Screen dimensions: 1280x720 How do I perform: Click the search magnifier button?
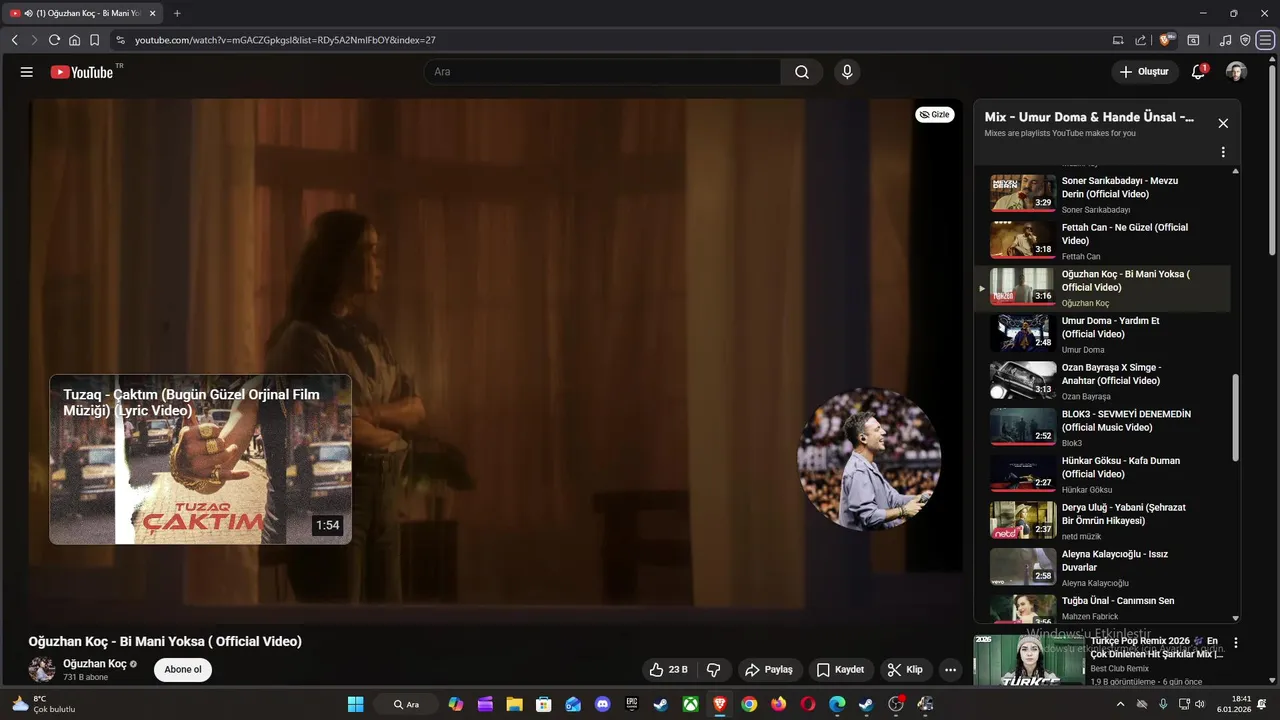pos(802,72)
